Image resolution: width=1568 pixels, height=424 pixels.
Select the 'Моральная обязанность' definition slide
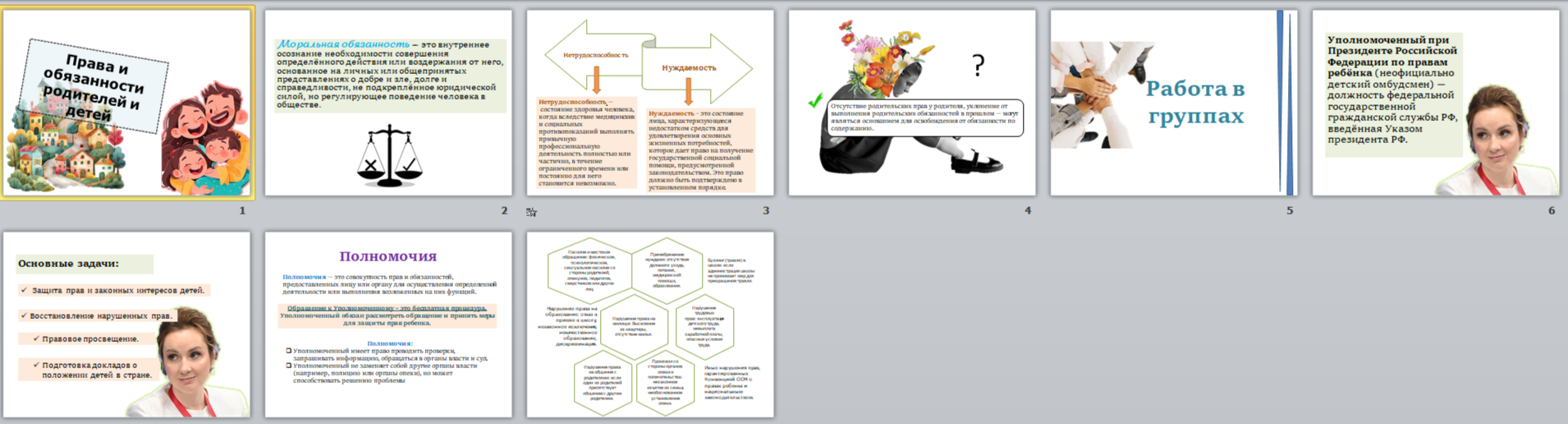pyautogui.click(x=388, y=103)
